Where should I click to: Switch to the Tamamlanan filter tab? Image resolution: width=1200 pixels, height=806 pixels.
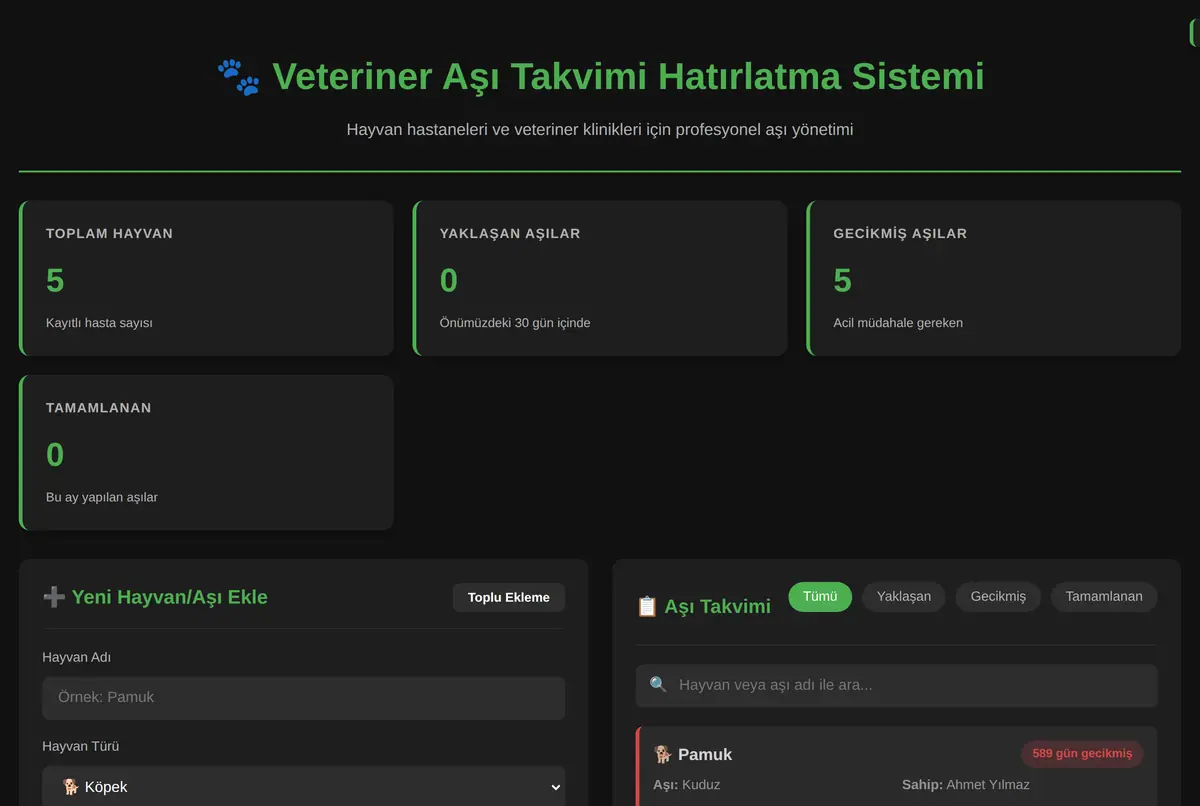click(1104, 596)
